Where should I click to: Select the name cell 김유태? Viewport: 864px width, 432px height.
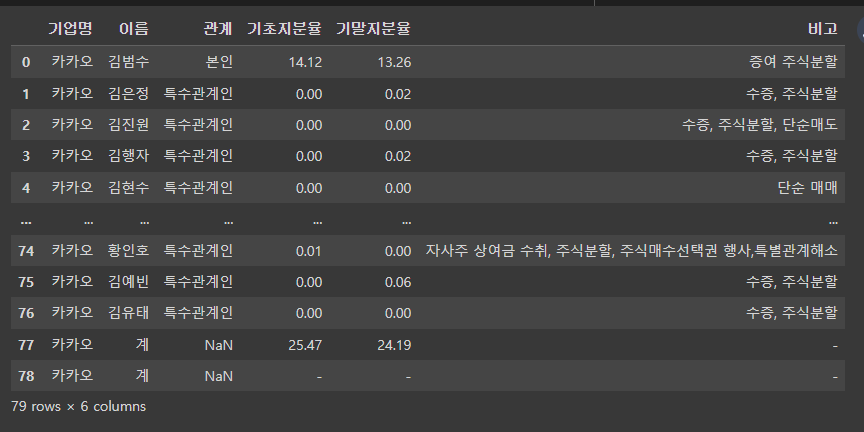pos(128,312)
